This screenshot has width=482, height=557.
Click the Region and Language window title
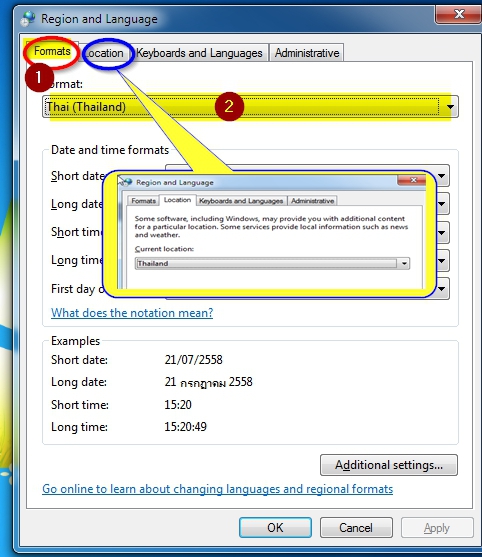point(99,19)
